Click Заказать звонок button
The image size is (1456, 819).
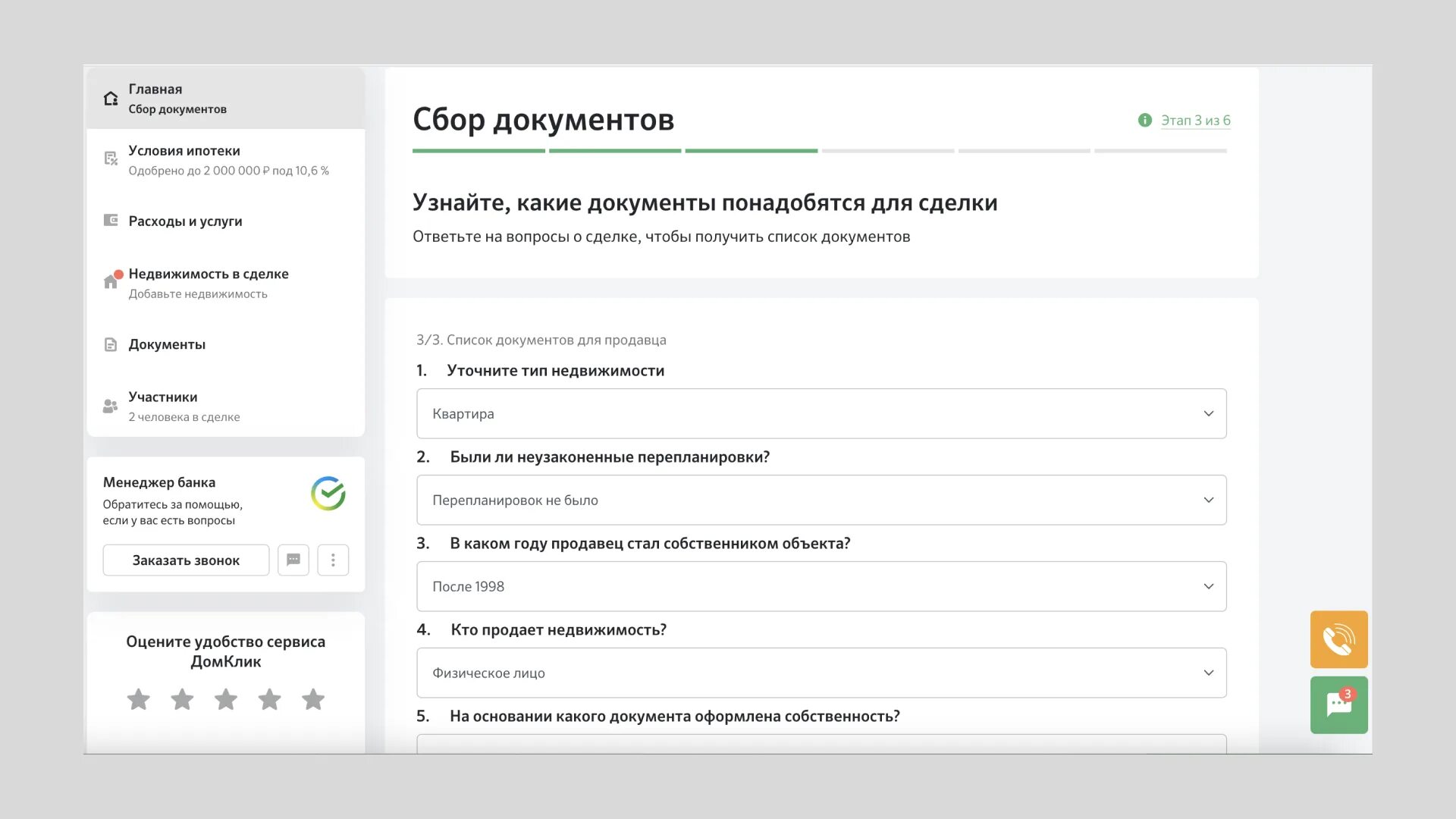coord(186,560)
